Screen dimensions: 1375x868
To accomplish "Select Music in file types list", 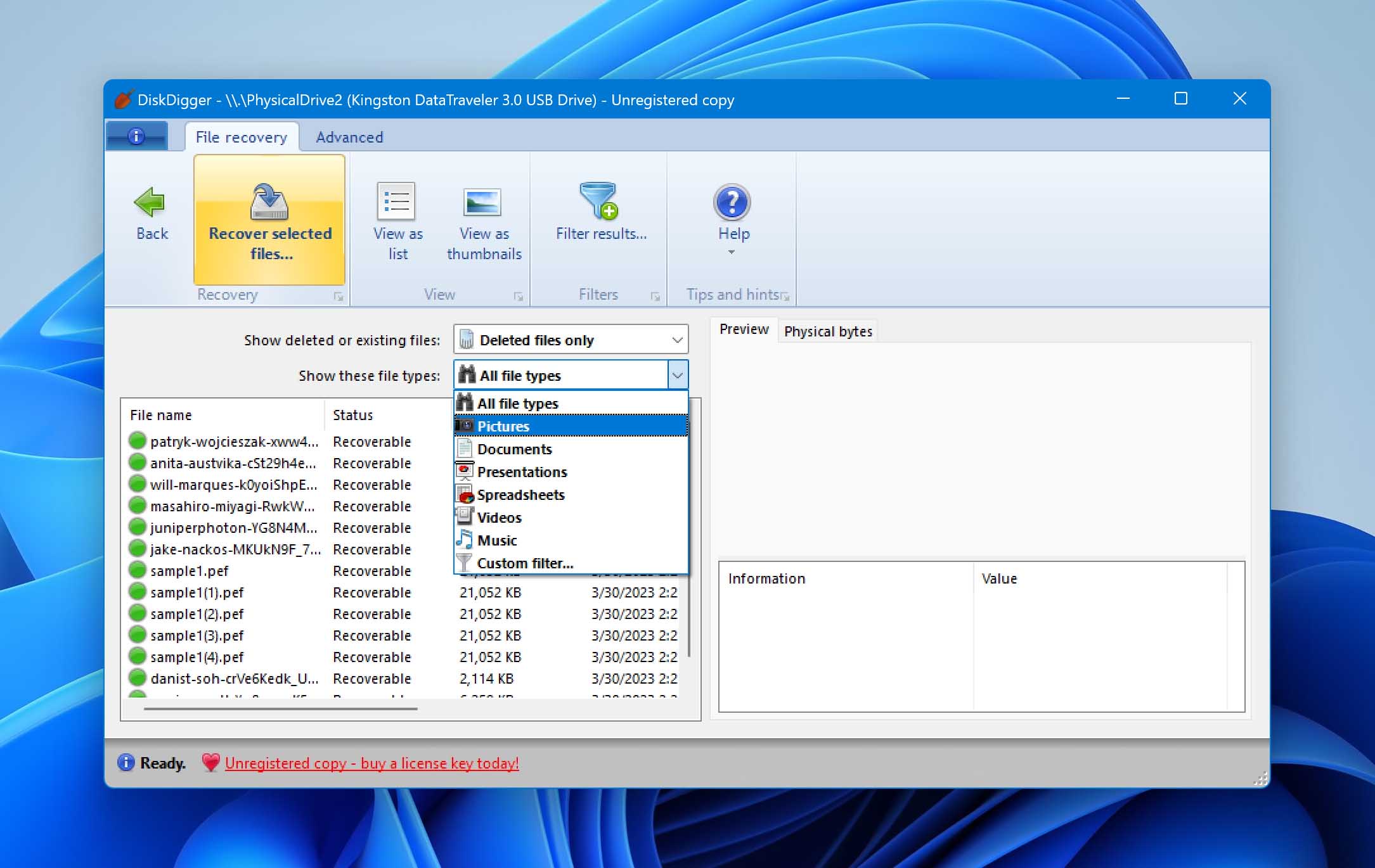I will coord(571,540).
